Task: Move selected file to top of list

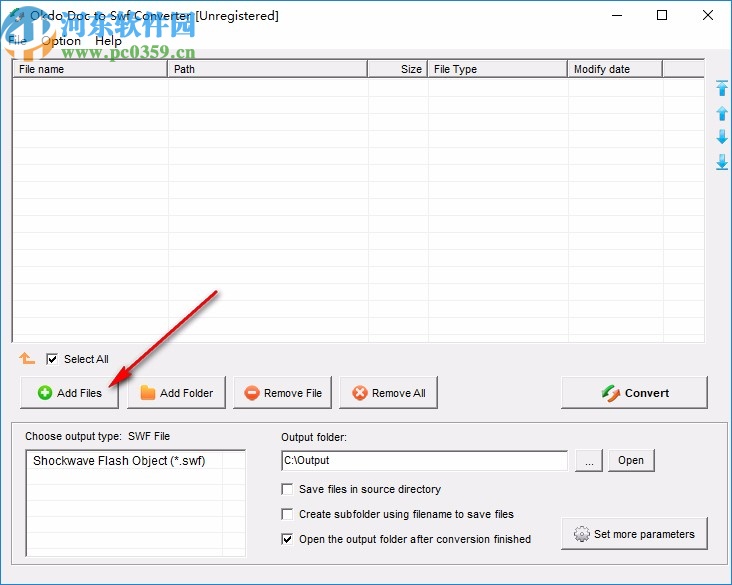Action: [x=722, y=88]
